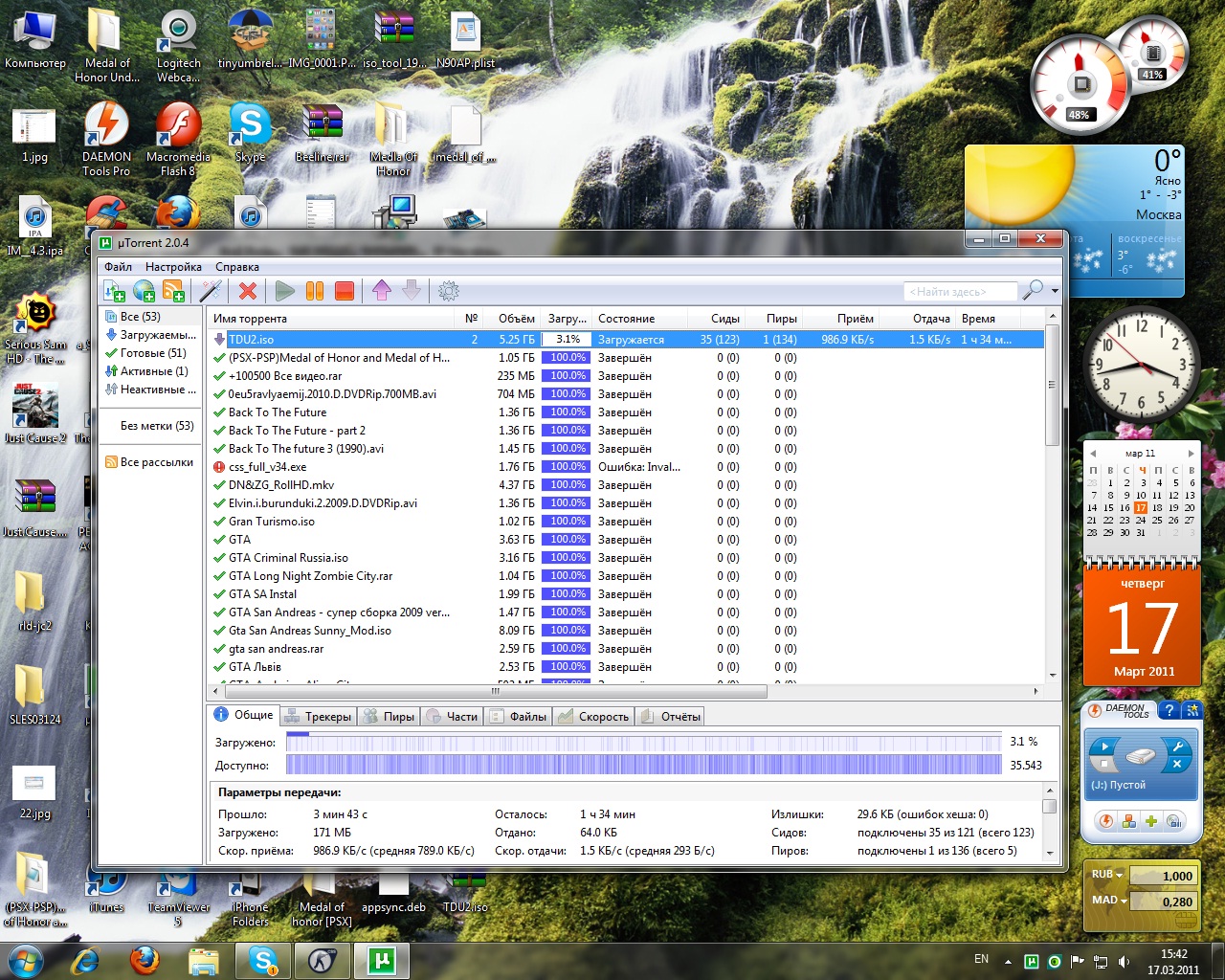1225x980 pixels.
Task: Start the torrent with the green play icon
Action: point(285,291)
